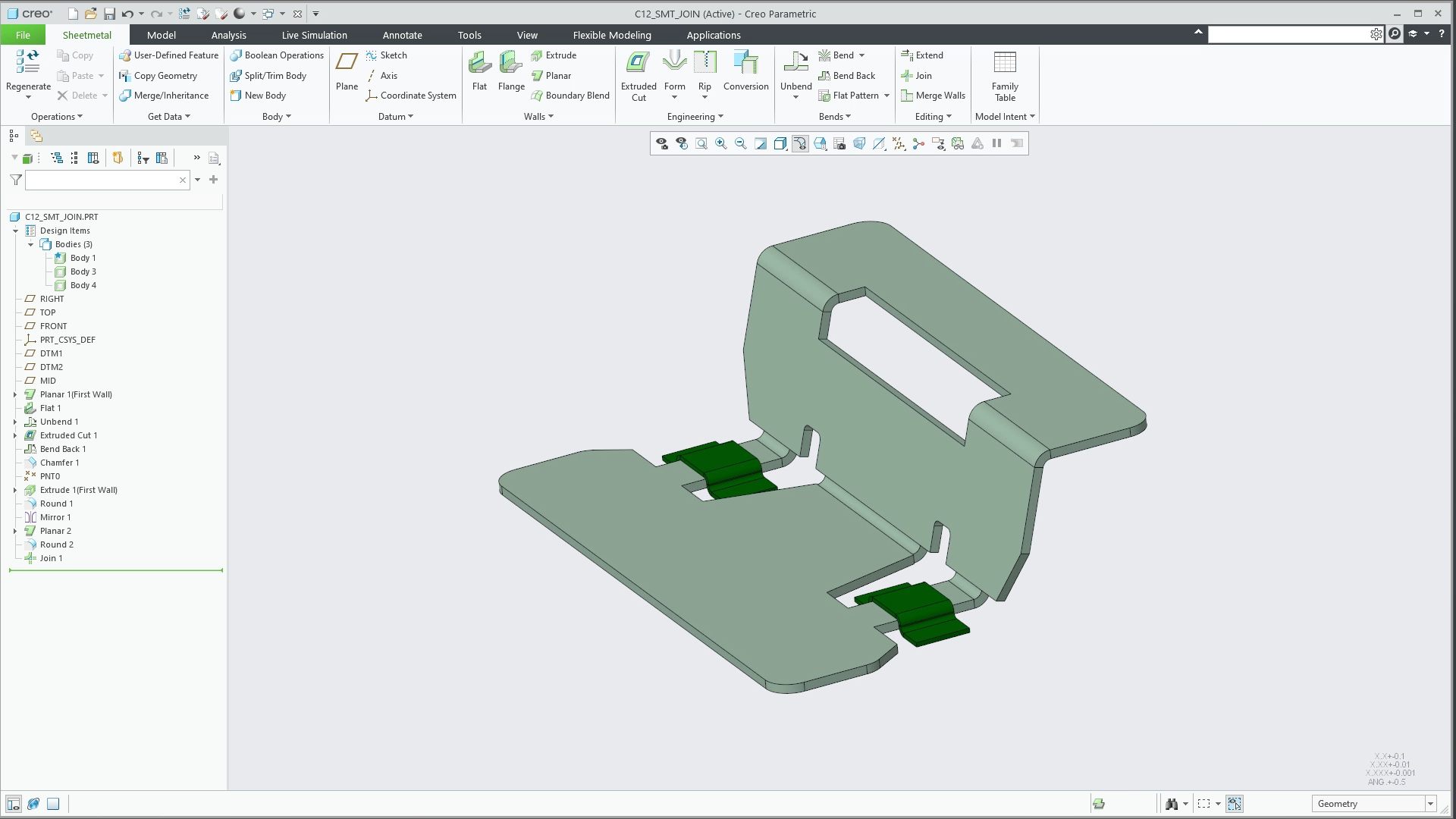Image resolution: width=1456 pixels, height=819 pixels.
Task: Switch to Flexible Modeling tab
Action: [611, 35]
